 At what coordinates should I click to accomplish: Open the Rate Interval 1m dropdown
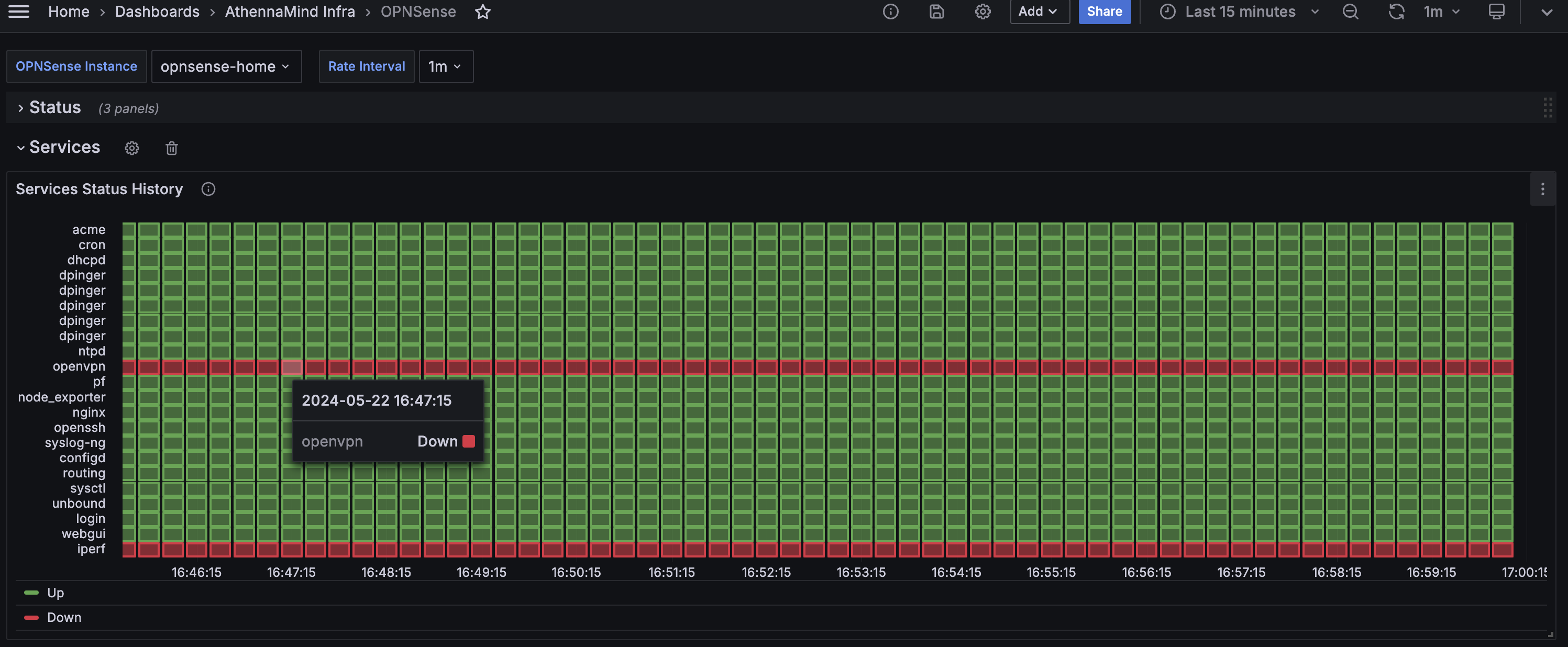tap(446, 66)
